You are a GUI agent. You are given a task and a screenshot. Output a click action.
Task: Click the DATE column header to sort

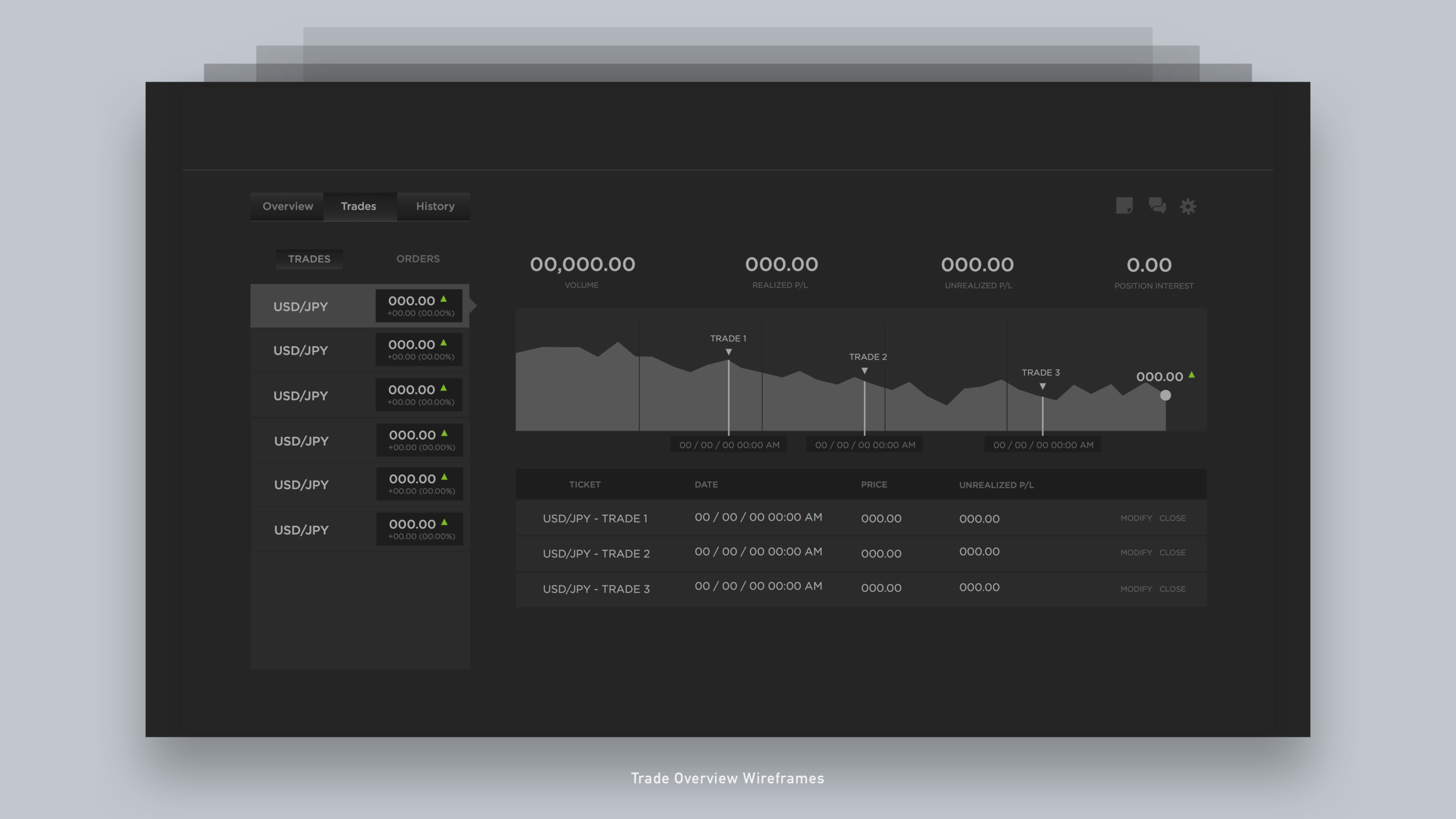point(706,484)
